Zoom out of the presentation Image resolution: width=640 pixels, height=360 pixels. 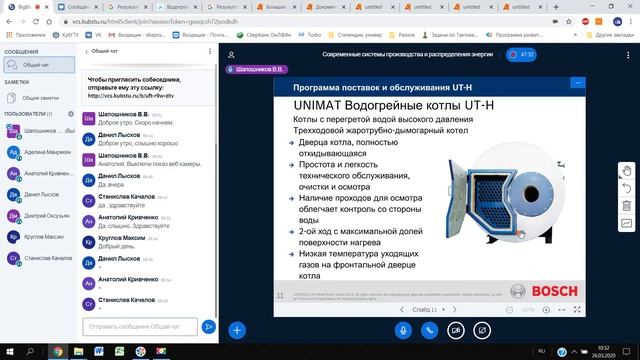tap(509, 310)
